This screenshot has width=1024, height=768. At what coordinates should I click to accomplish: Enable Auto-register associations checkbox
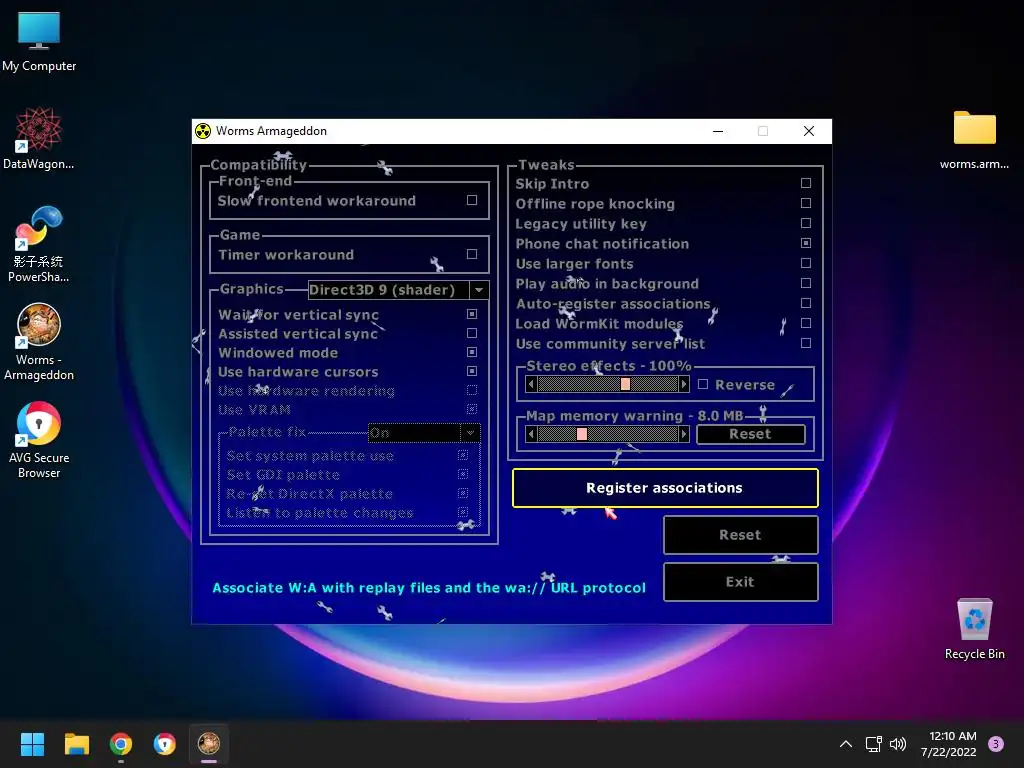click(806, 303)
